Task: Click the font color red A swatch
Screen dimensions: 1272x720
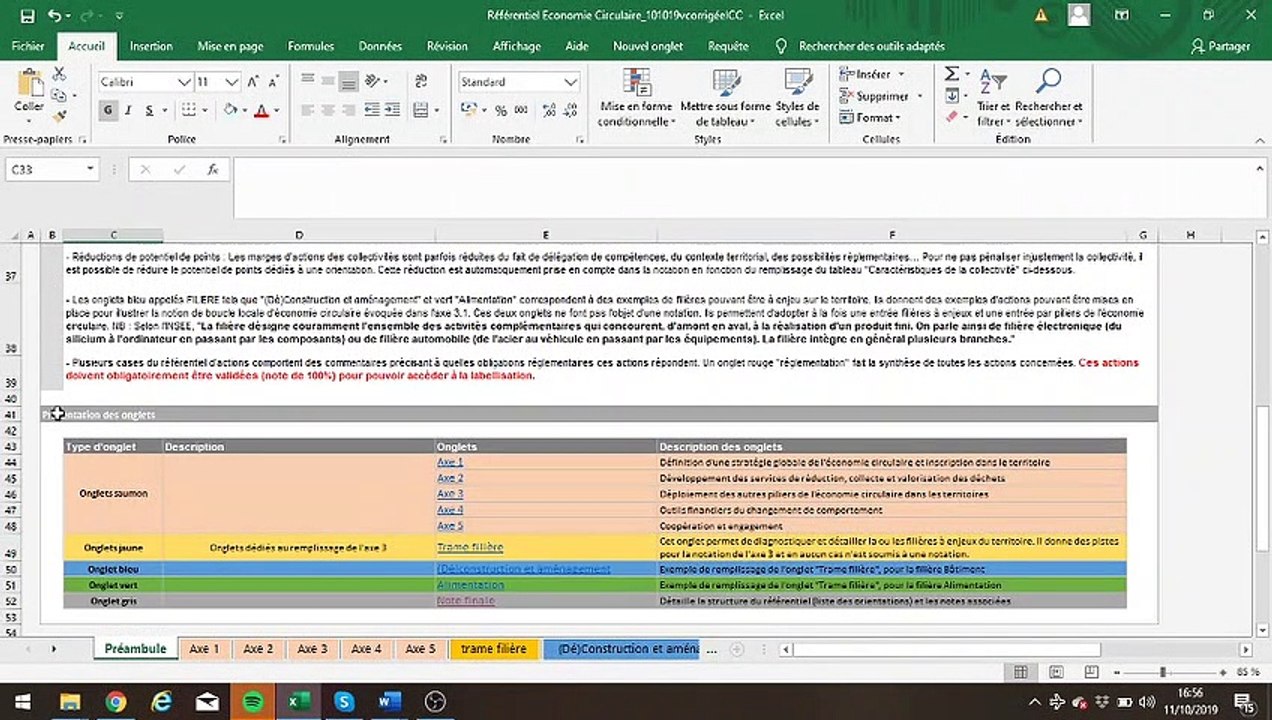Action: (x=262, y=110)
